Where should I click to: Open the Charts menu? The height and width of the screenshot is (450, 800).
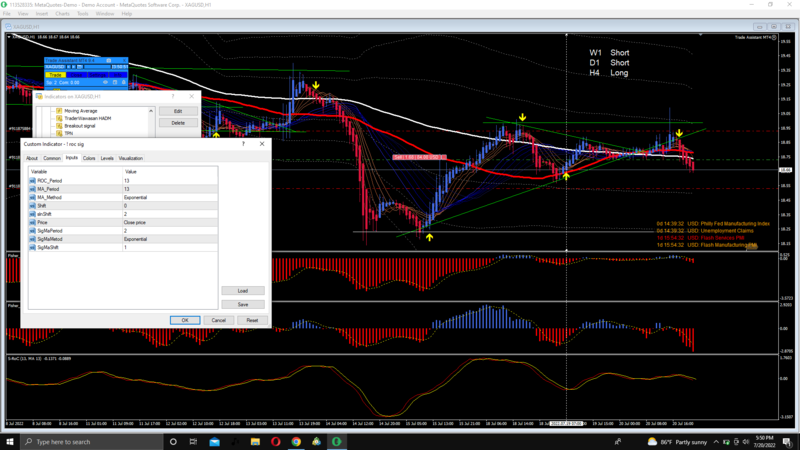tap(62, 14)
